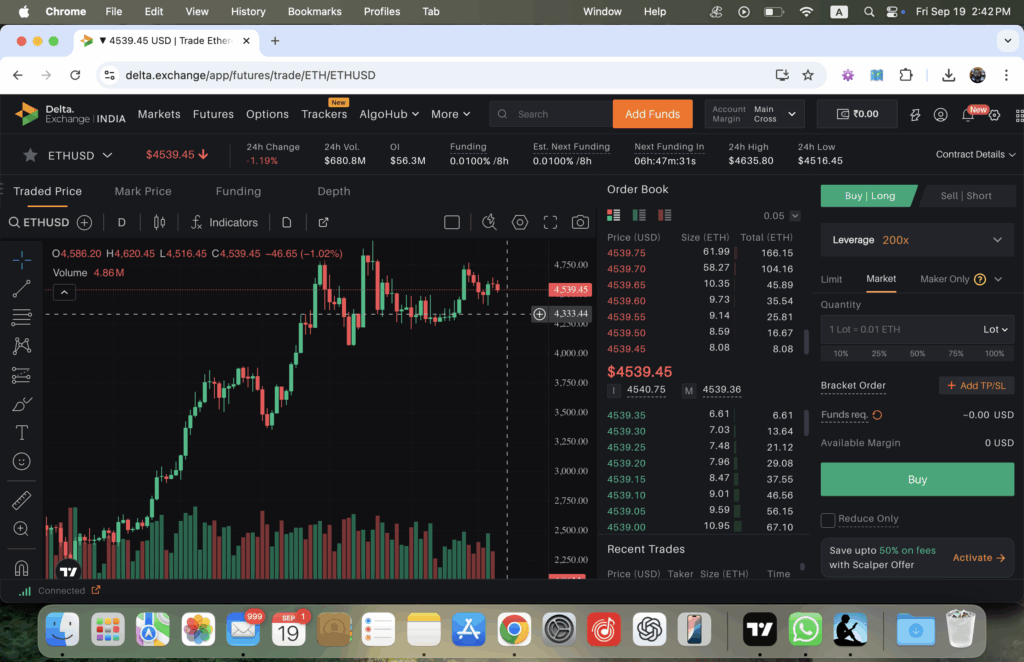Open the Lot unit dropdown
The height and width of the screenshot is (662, 1024).
tap(995, 330)
